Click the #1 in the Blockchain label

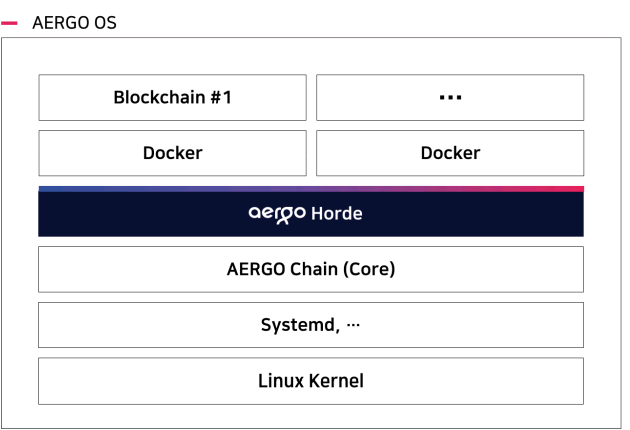[x=222, y=98]
